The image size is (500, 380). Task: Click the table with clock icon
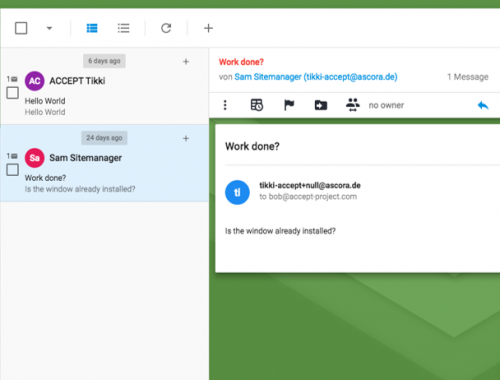[257, 105]
